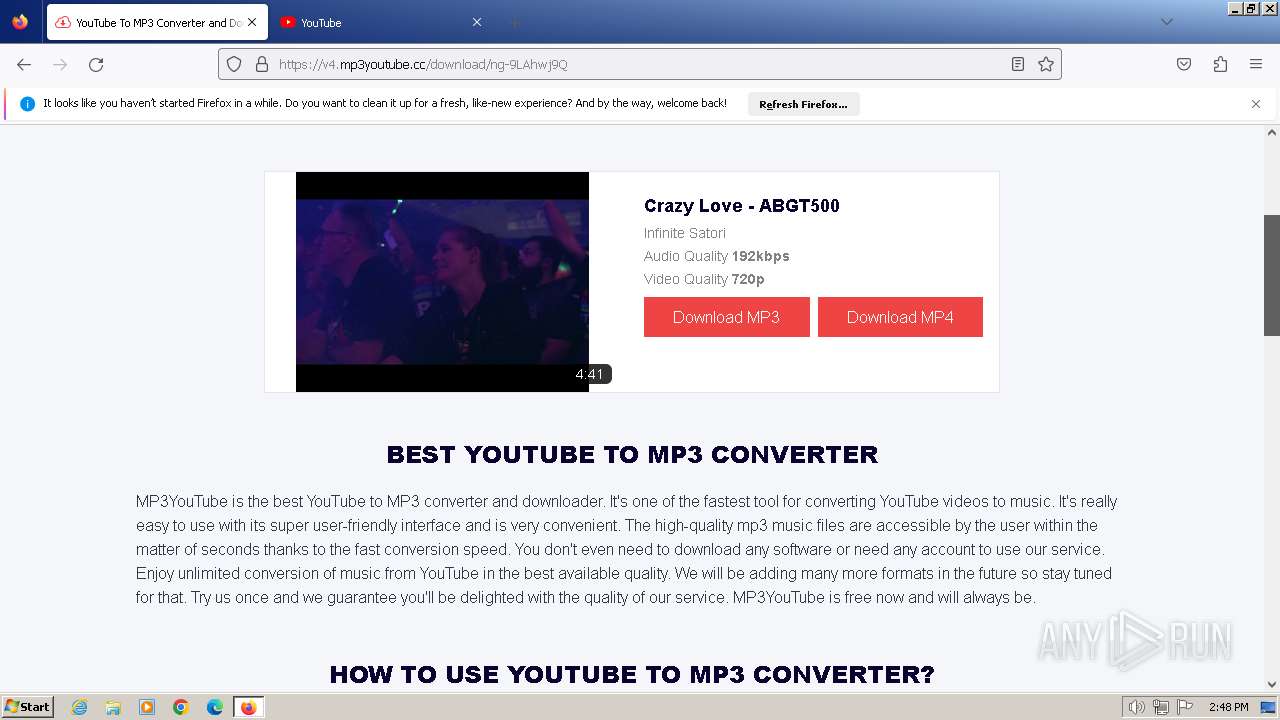Launch Microsoft Edge from taskbar
This screenshot has width=1280, height=720.
(x=215, y=707)
